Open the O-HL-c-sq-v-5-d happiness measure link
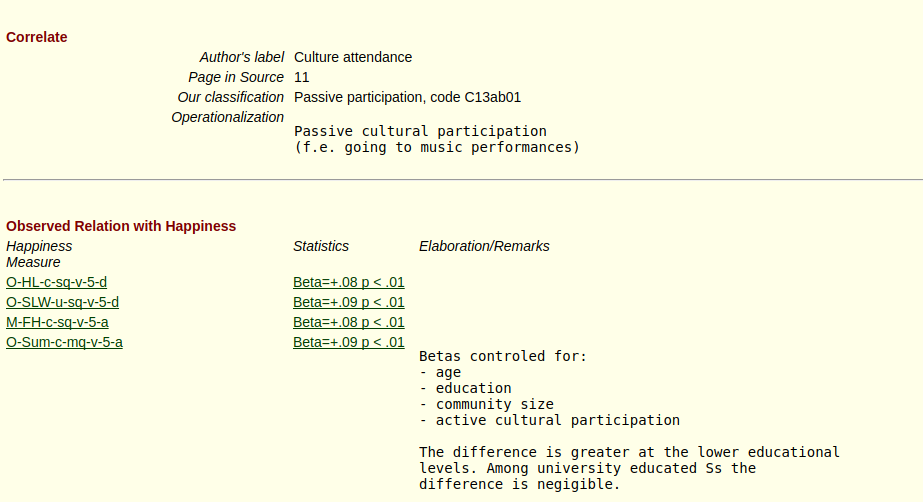 pos(57,282)
